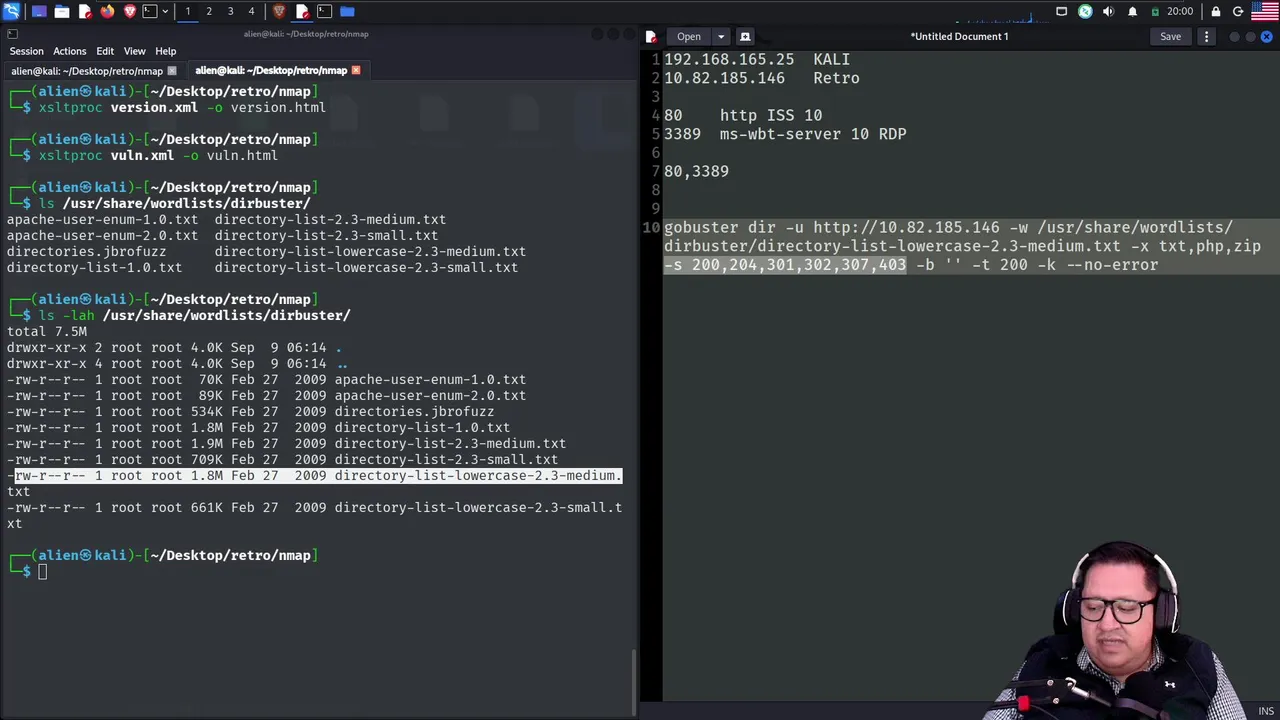This screenshot has width=1280, height=720.
Task: Focus the text editor window task button
Action: 302,11
